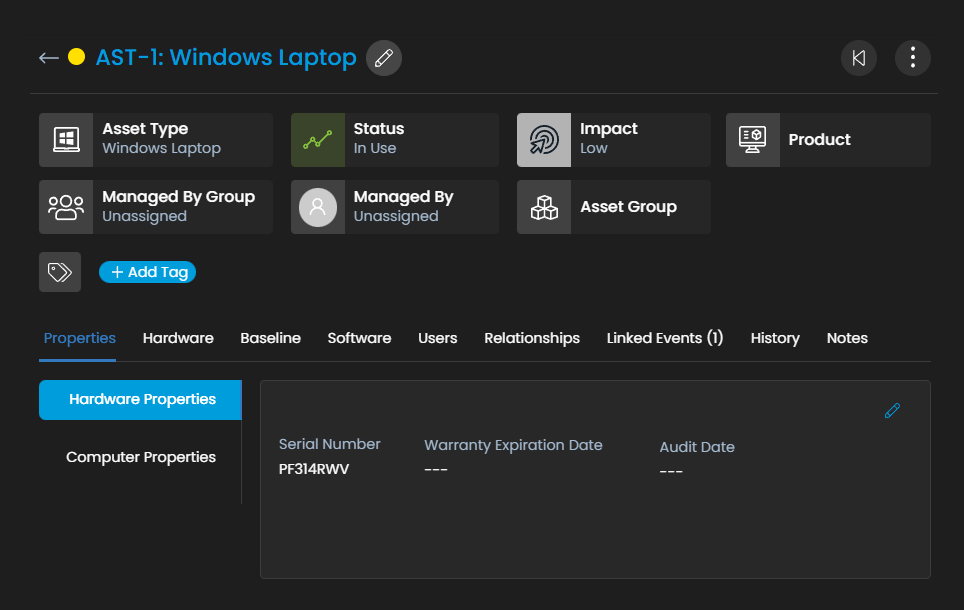Image resolution: width=964 pixels, height=610 pixels.
Task: Click the Managed By avatar icon
Action: 318,206
